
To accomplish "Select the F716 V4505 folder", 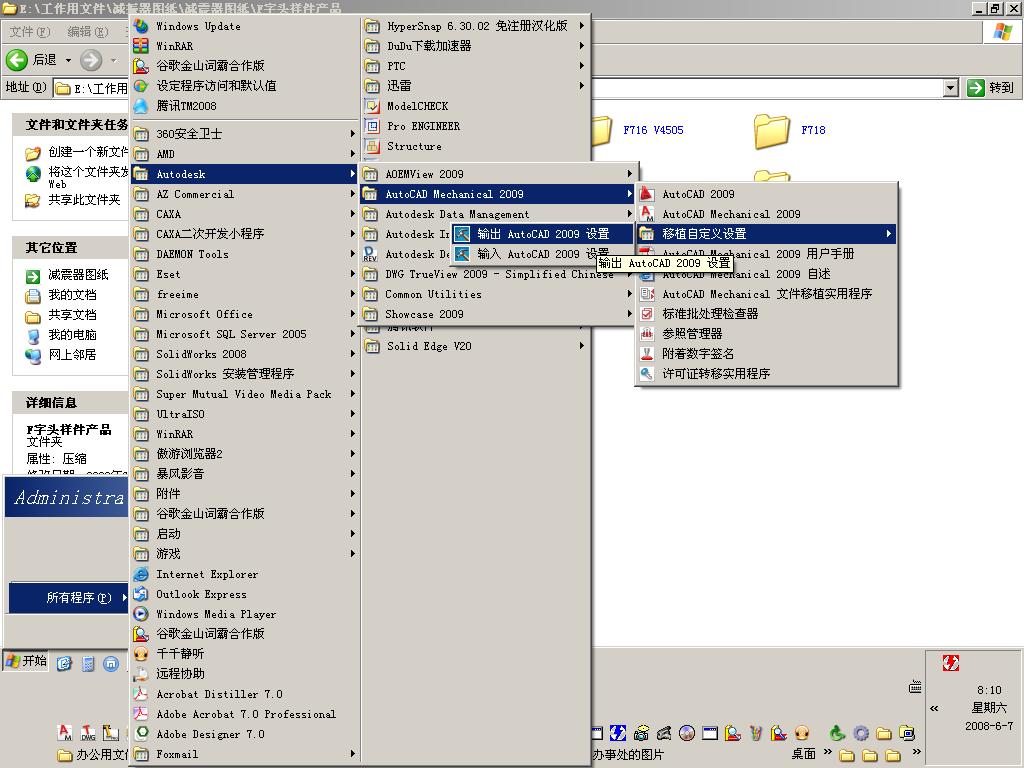I will tap(637, 131).
